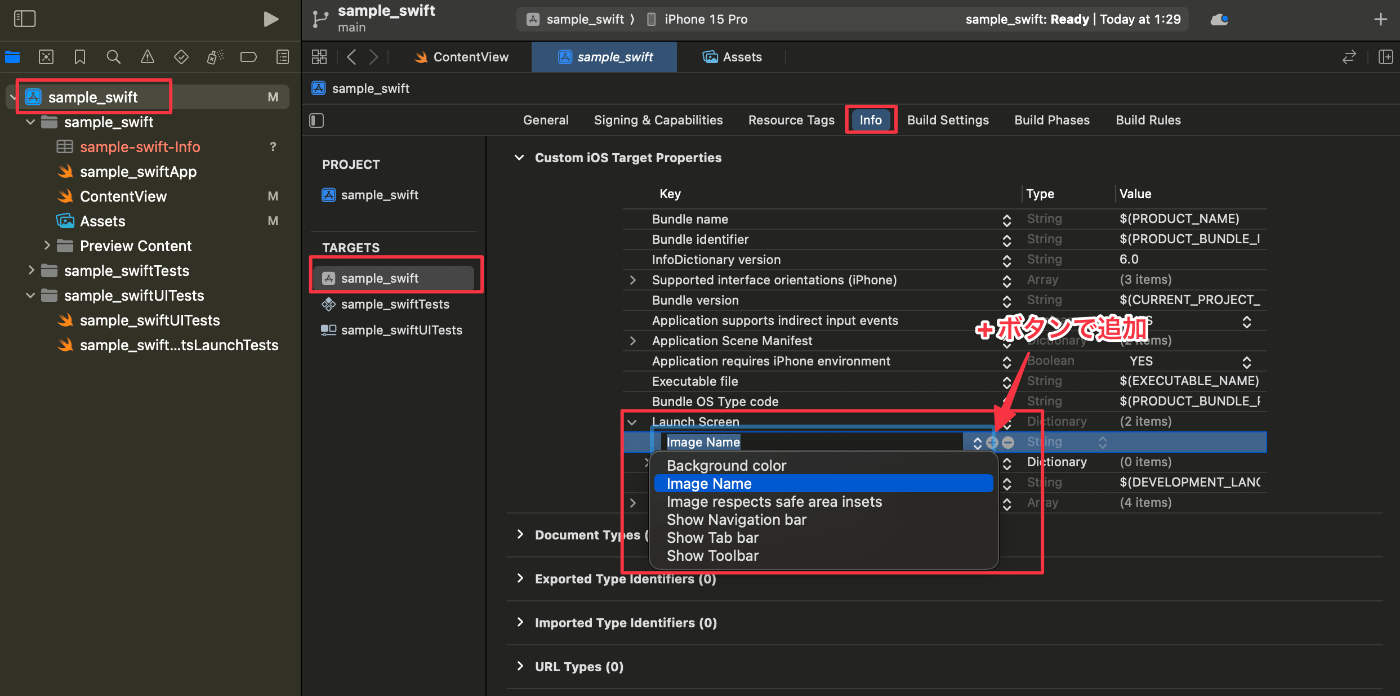Switch to the Resource Tags tab
Screen dimensions: 1400x696
791,120
